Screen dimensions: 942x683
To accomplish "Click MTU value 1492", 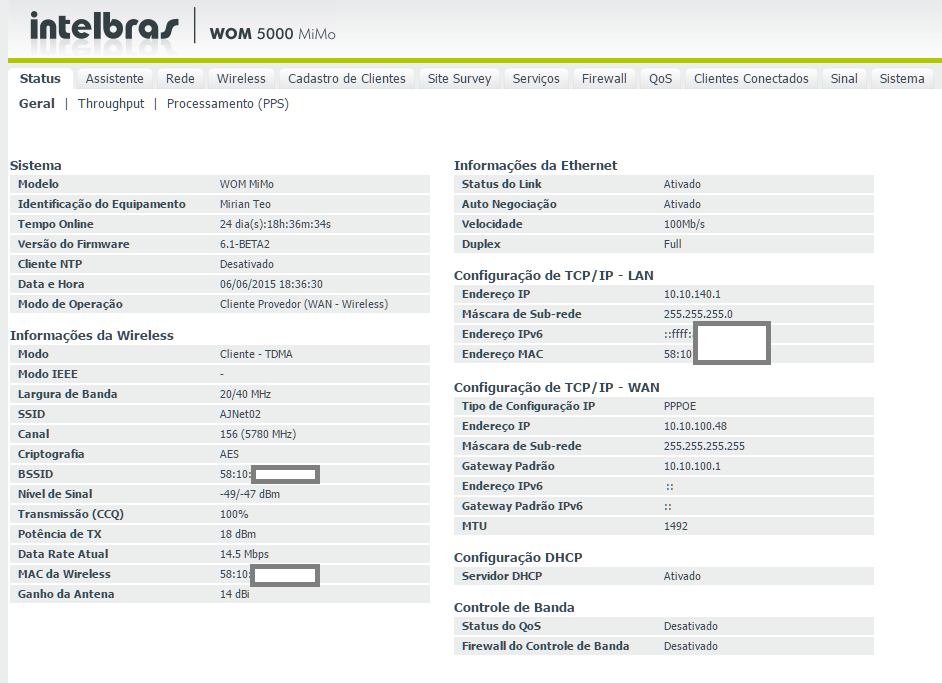I will click(x=675, y=526).
